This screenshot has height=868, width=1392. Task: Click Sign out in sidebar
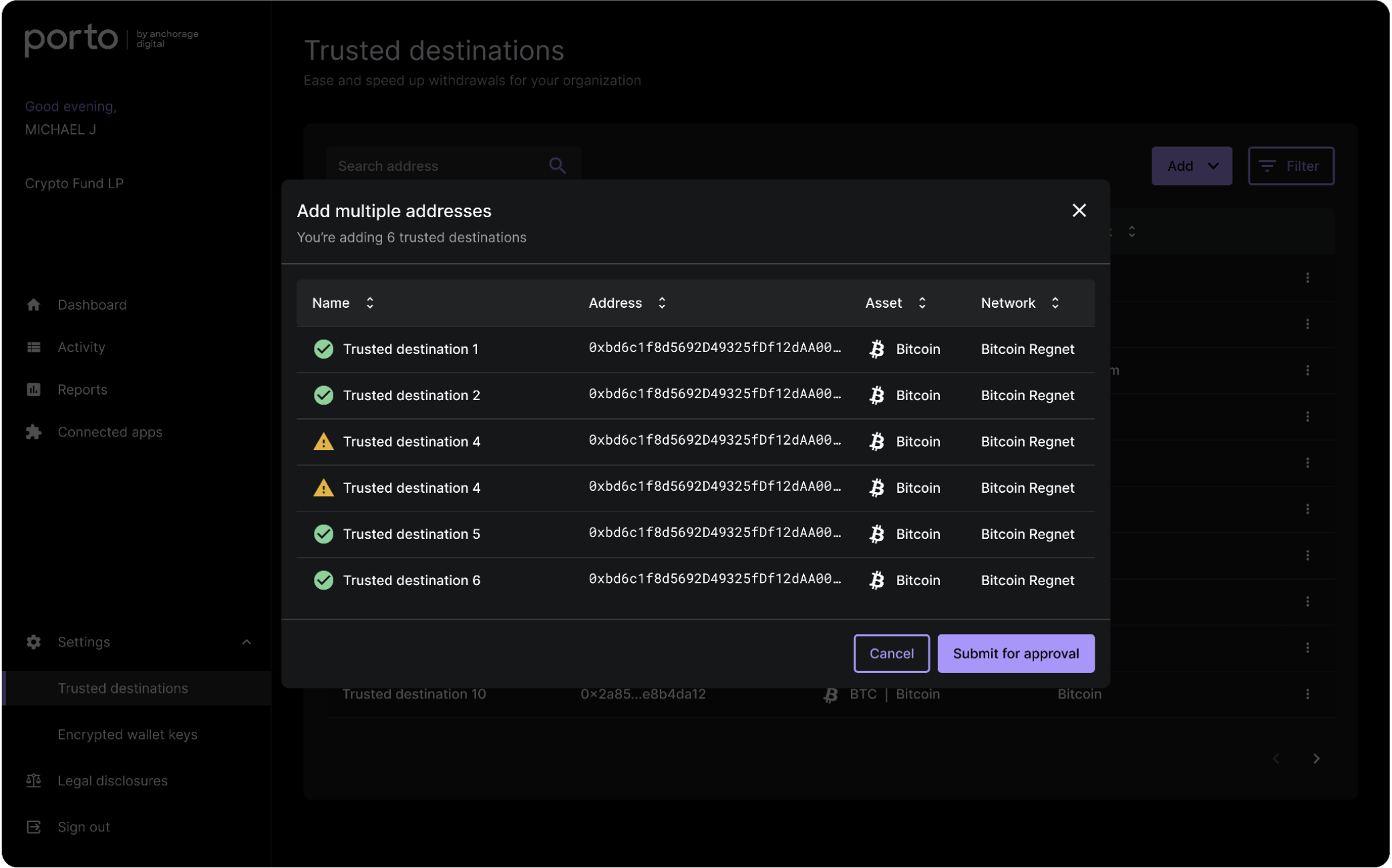pos(83,827)
